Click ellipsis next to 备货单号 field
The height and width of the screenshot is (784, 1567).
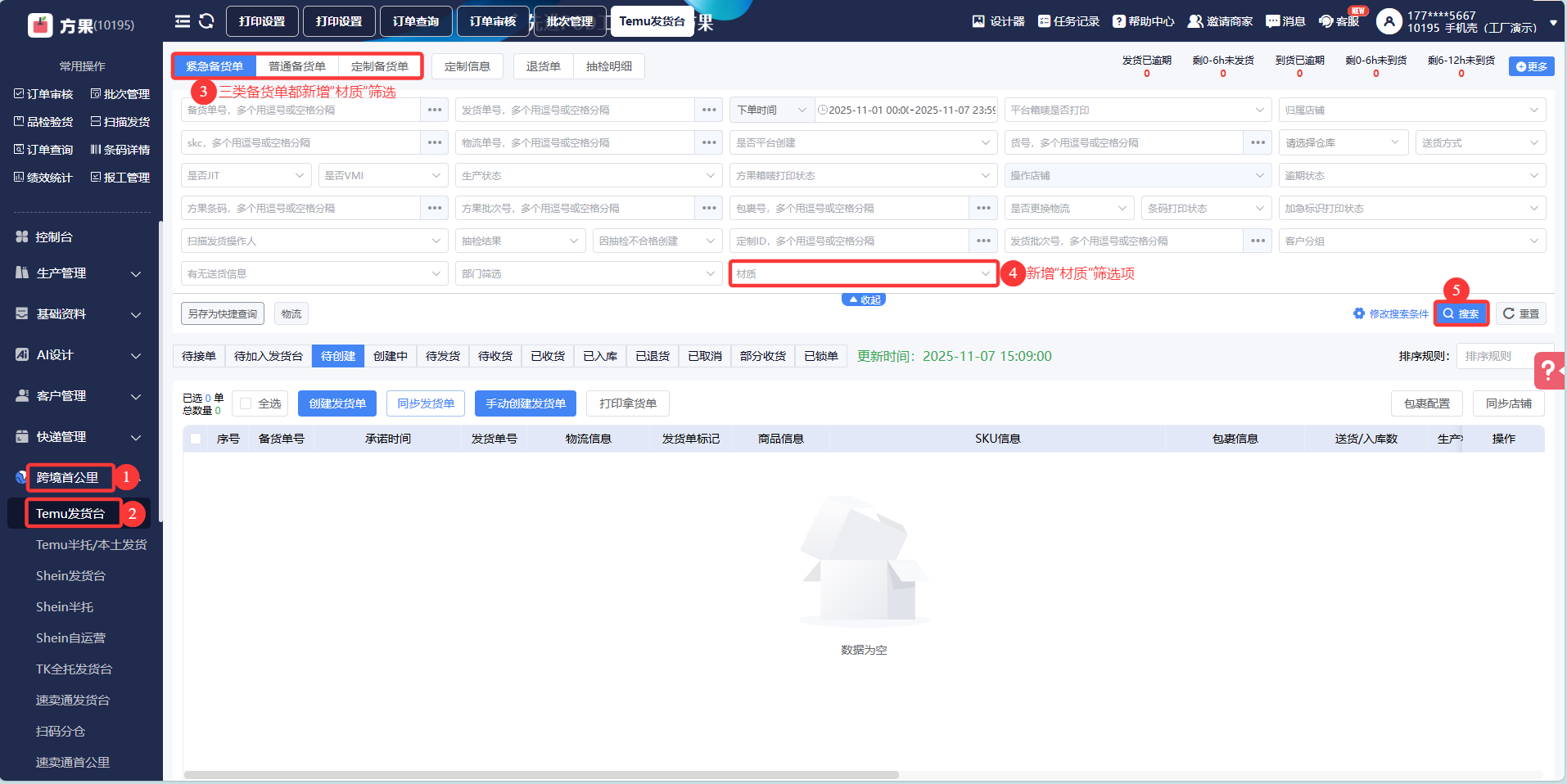tap(435, 110)
